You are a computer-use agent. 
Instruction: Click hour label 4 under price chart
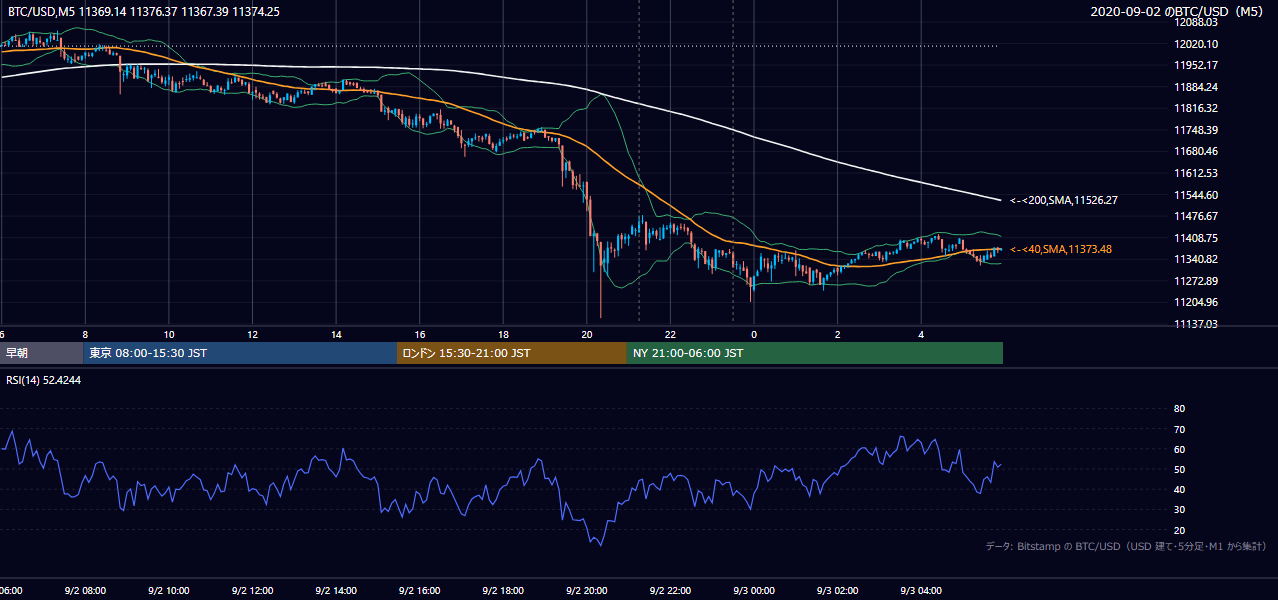921,335
